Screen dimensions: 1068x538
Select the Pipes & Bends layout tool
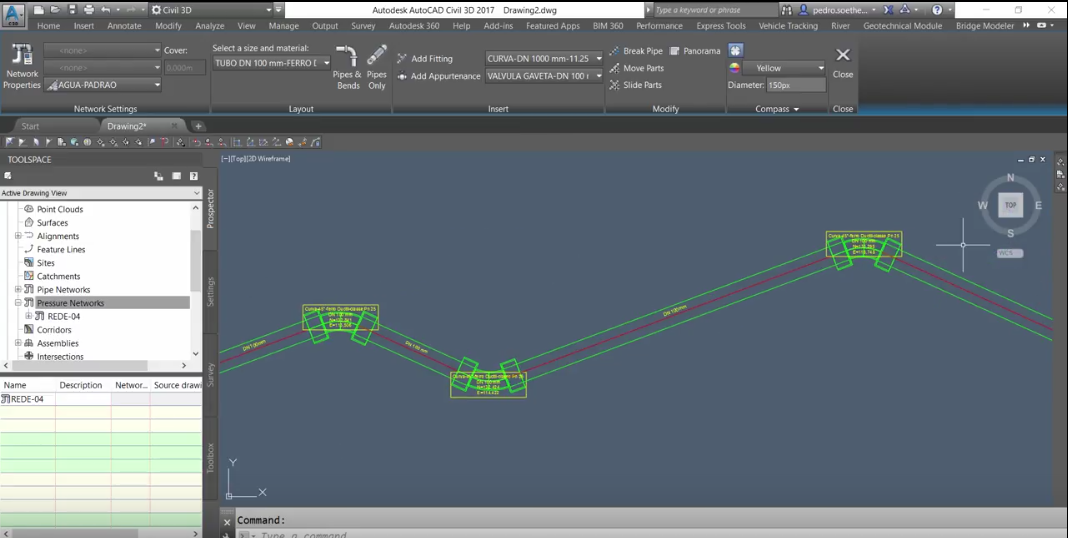pyautogui.click(x=348, y=68)
